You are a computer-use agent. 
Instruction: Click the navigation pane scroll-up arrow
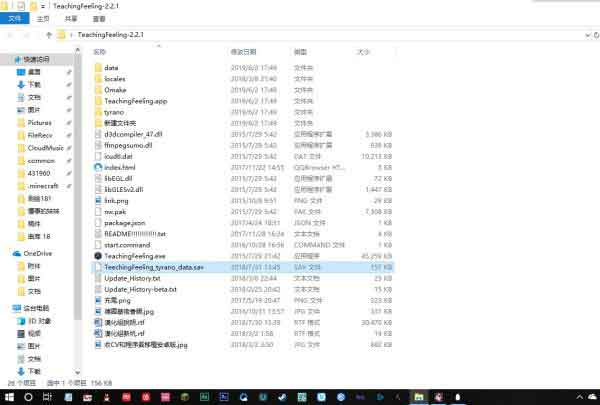point(77,49)
